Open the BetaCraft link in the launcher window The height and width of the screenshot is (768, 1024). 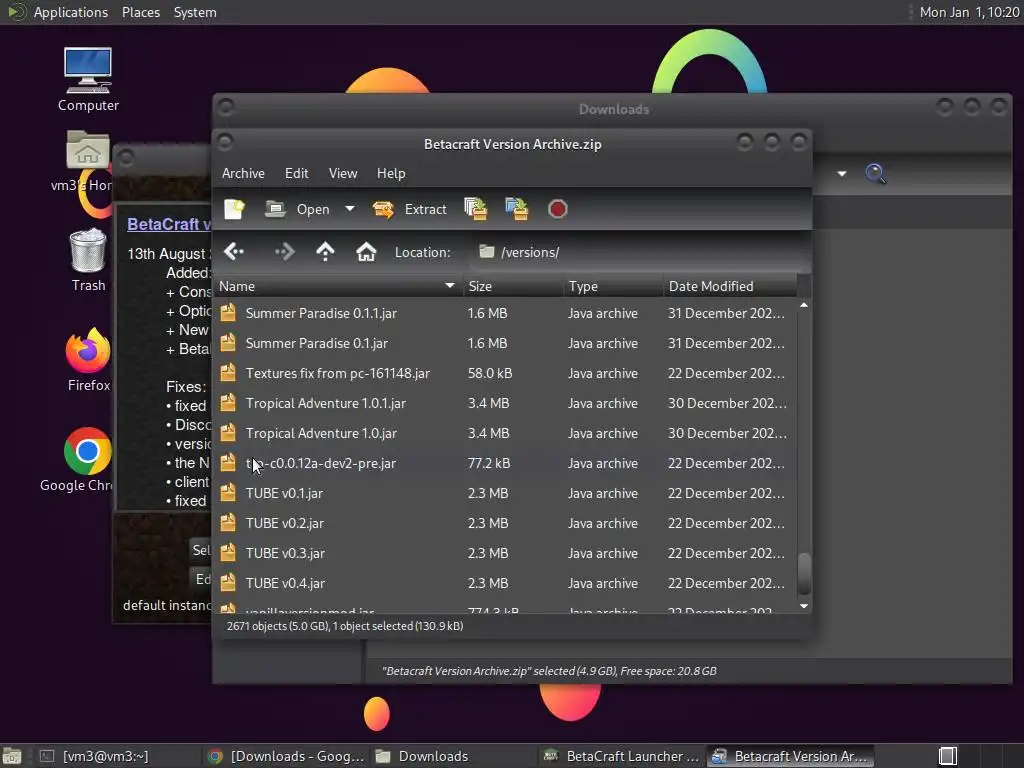point(168,224)
